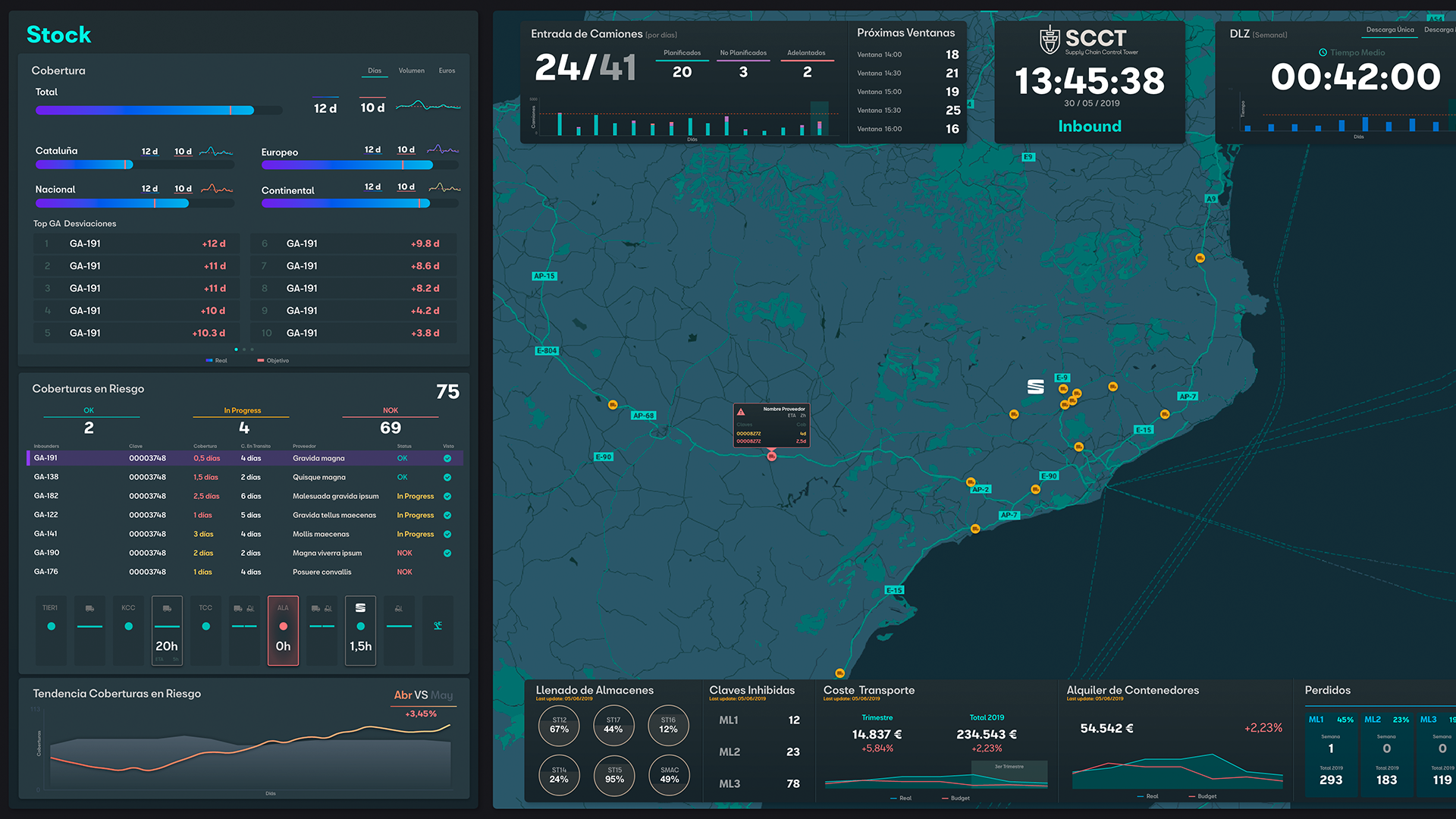Select May in Abr VS May comparison
This screenshot has width=1456, height=819.
[441, 695]
